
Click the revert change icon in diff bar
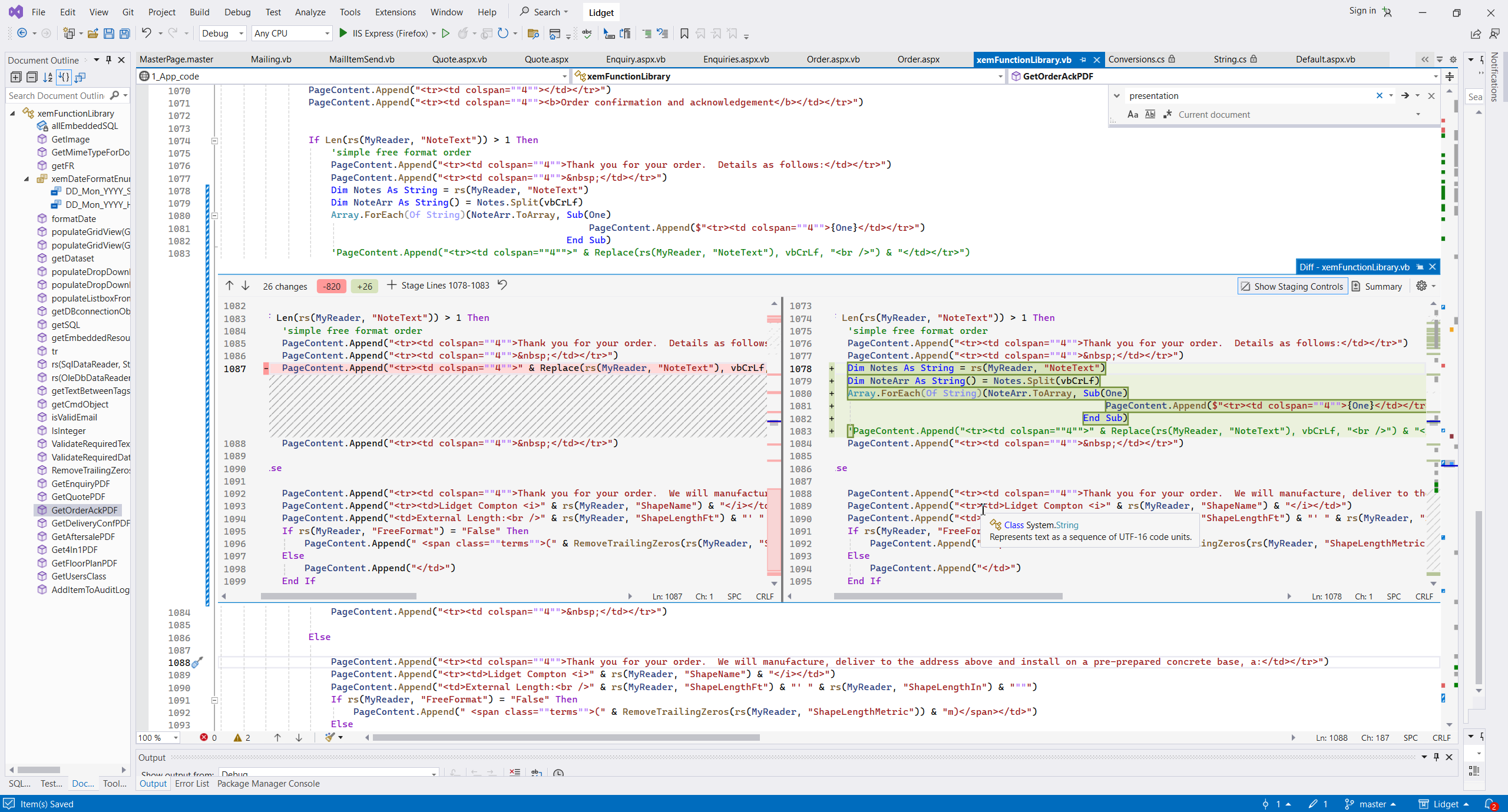click(x=502, y=285)
